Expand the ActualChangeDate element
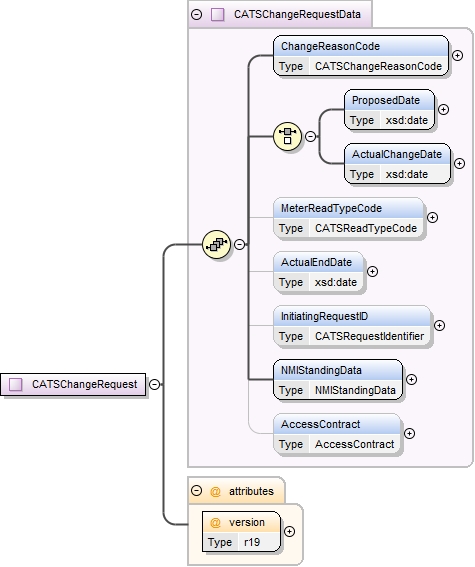The height and width of the screenshot is (567, 475). (x=459, y=163)
